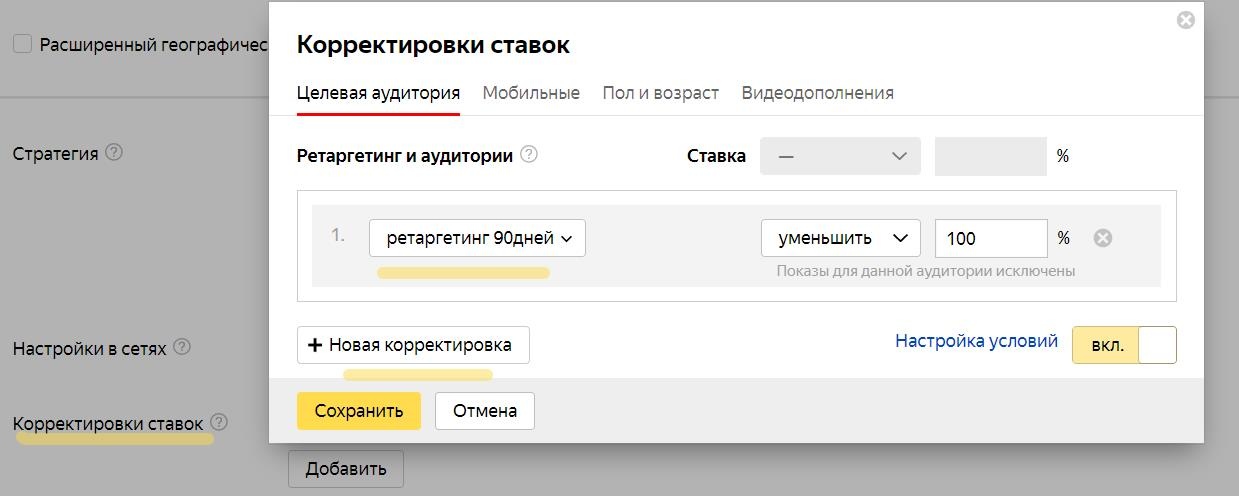
Task: Click the help icon beside Настройки в сетях
Action: [182, 347]
